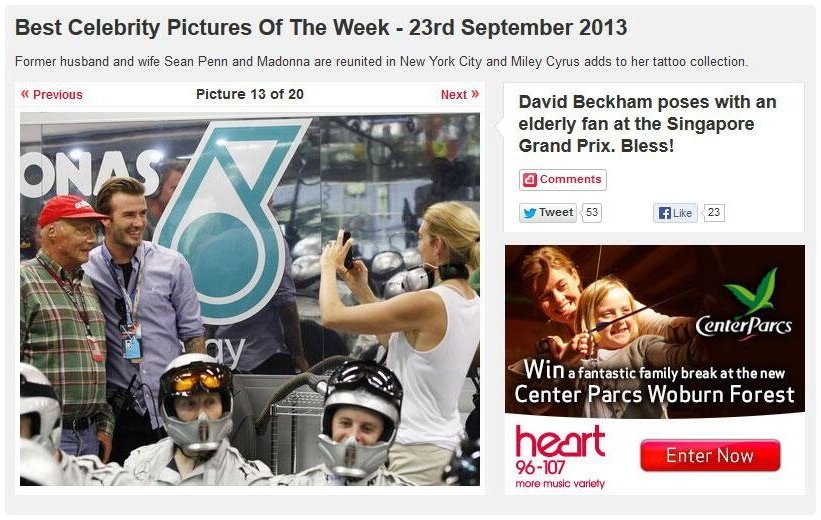
Task: Click the red comment bubble icon
Action: tap(530, 180)
